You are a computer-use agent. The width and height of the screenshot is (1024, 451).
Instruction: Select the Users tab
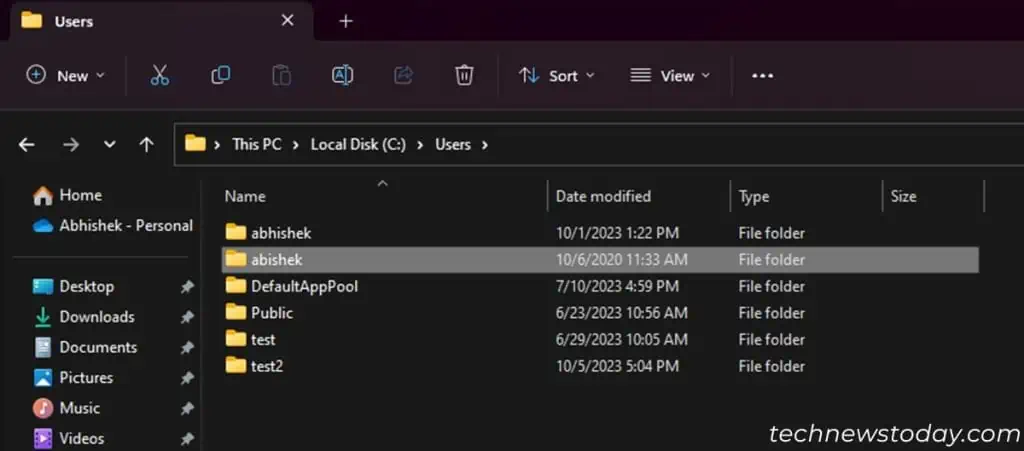pos(157,22)
